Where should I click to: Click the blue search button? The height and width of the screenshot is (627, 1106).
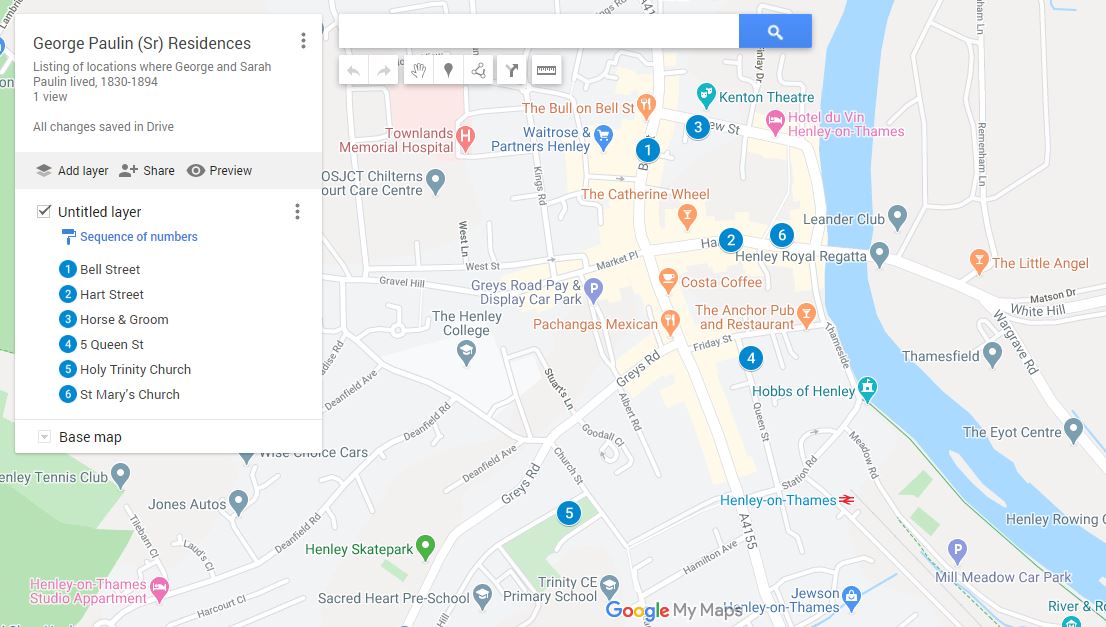point(774,32)
